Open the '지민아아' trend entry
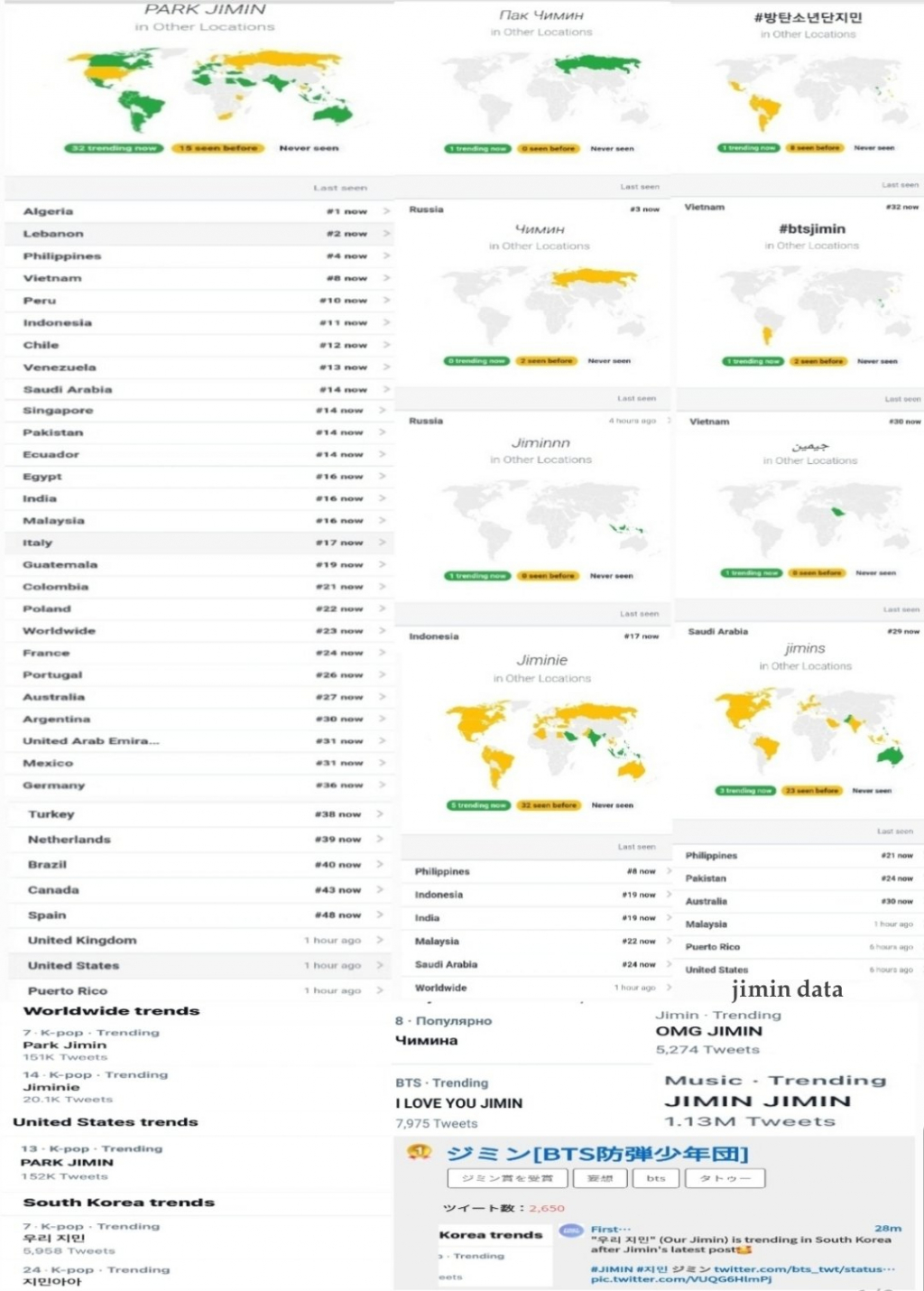Viewport: 924px width, 1291px height. (52, 1281)
